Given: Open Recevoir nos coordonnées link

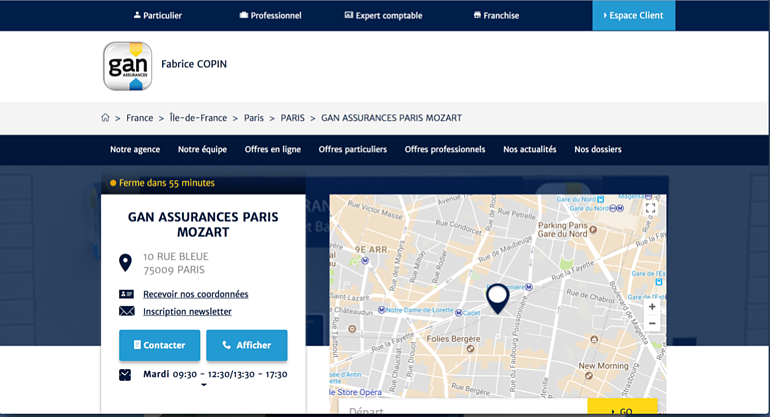Looking at the screenshot, I should tap(195, 294).
